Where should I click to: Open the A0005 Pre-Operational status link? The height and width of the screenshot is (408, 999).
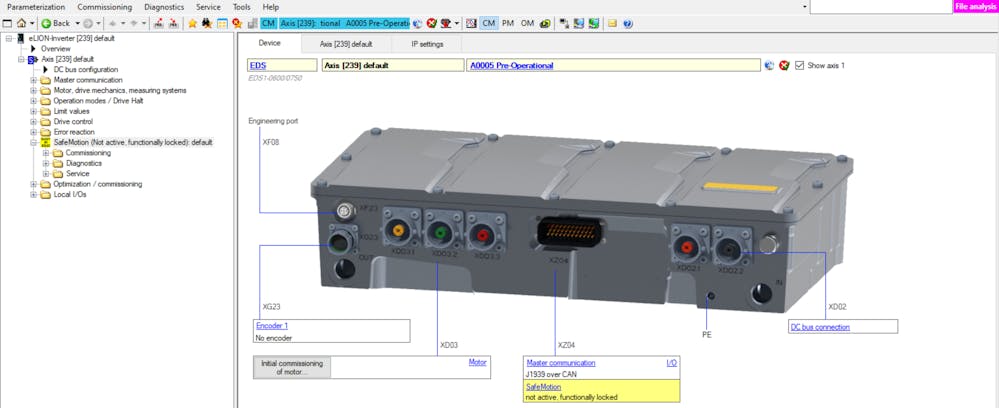(x=510, y=66)
